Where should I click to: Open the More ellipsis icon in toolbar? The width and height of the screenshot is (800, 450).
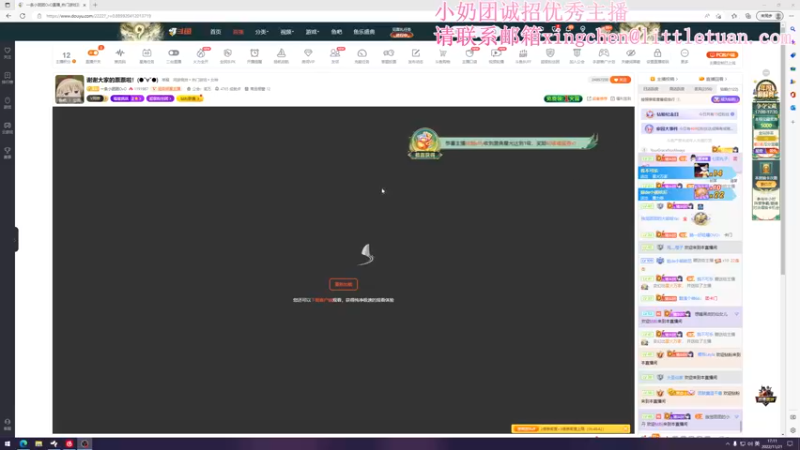pyautogui.click(x=684, y=53)
